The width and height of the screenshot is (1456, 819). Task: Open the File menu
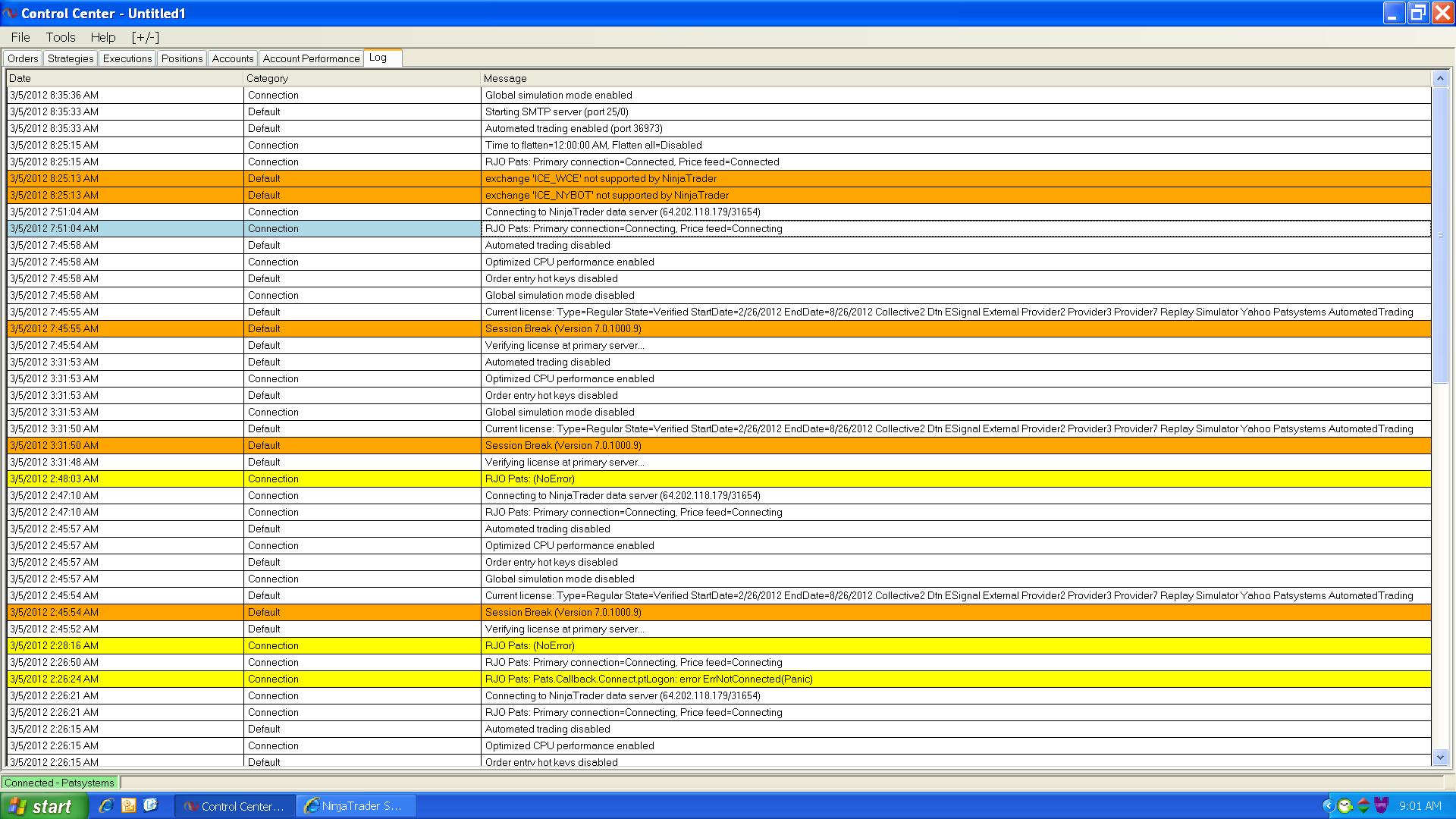(20, 37)
